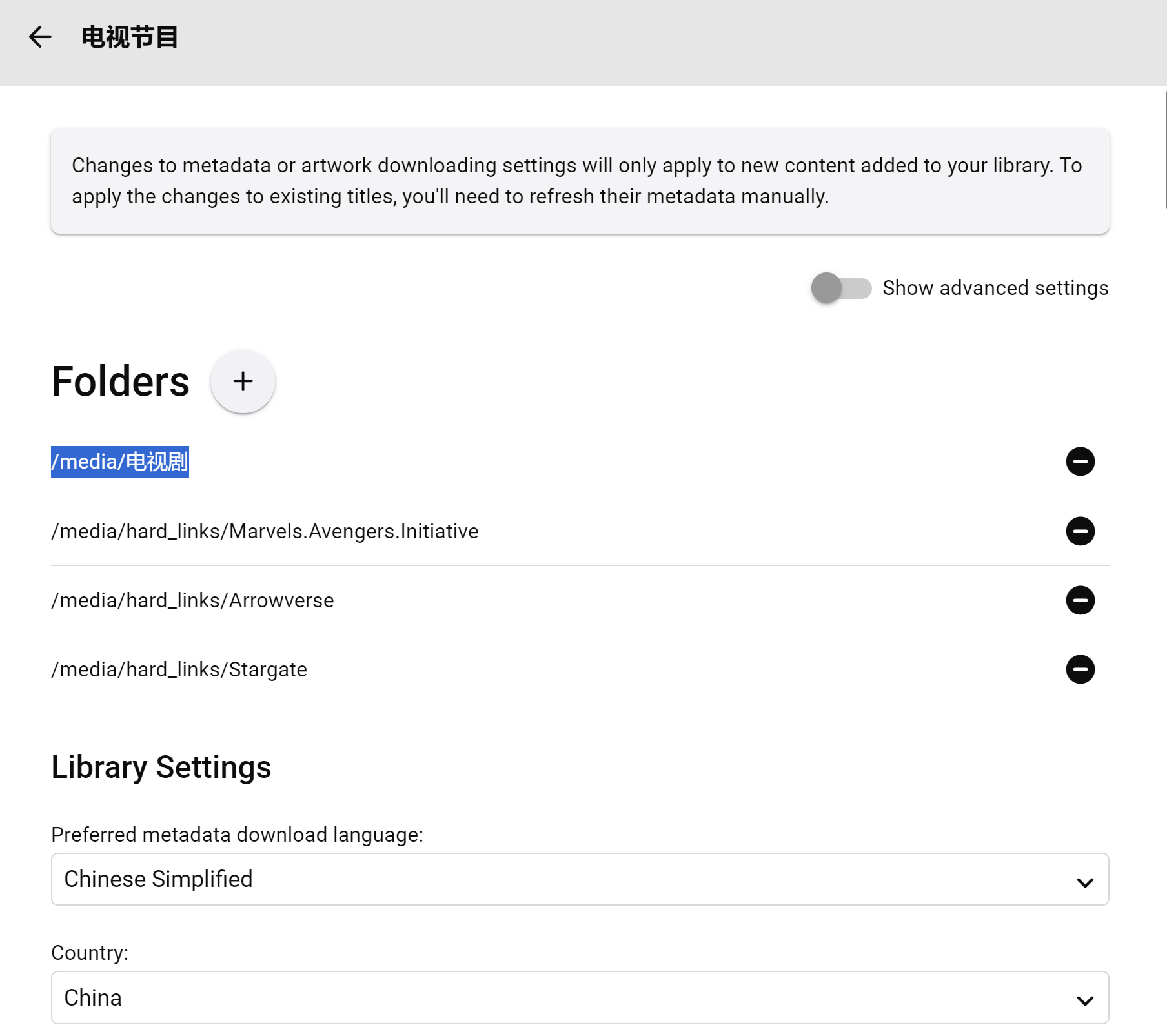Viewport: 1167px width, 1036px height.
Task: Remove the Marvels.Avengers.Initiative folder
Action: tap(1080, 531)
